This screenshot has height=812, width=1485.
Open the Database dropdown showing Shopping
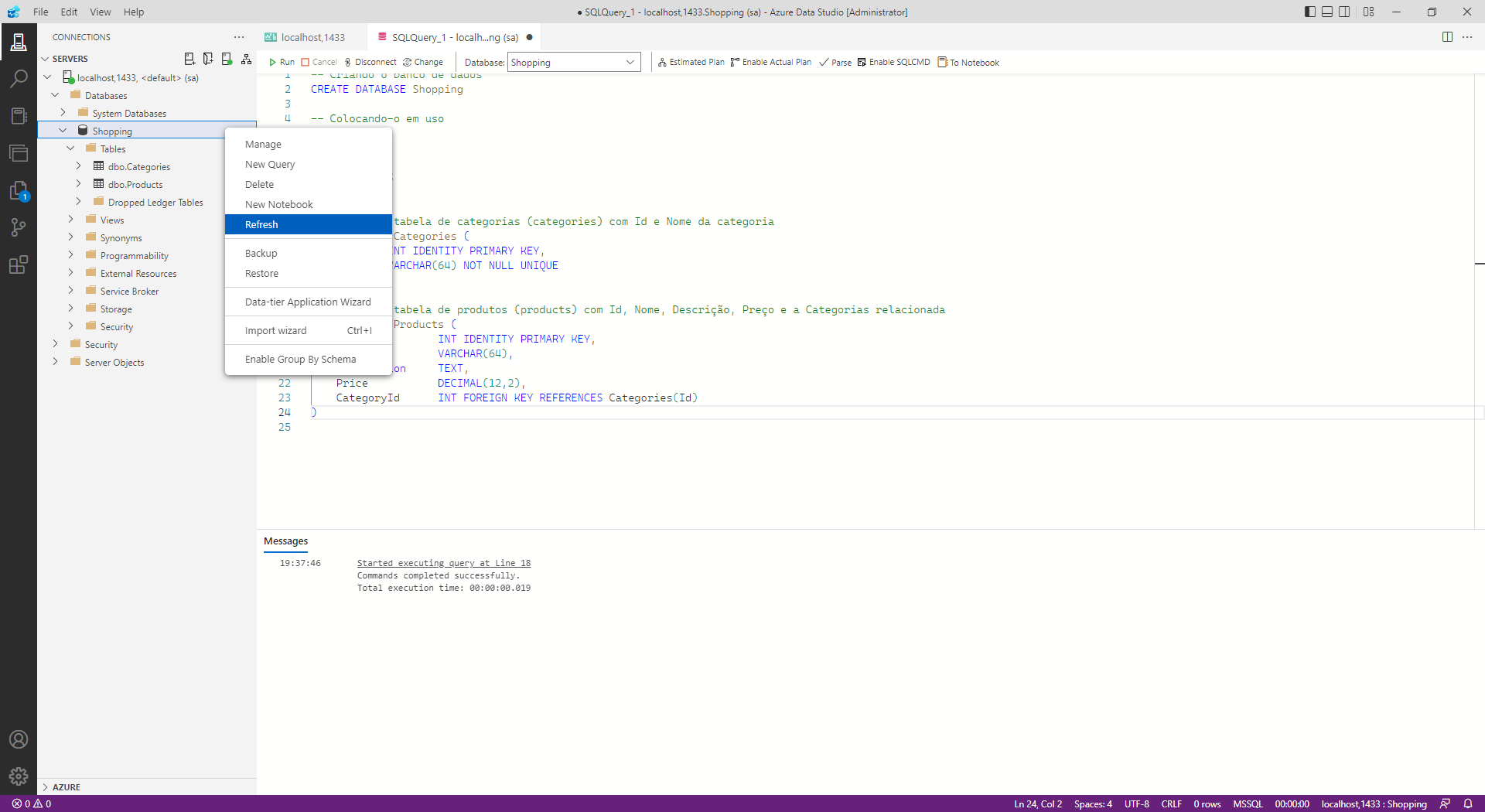point(574,62)
